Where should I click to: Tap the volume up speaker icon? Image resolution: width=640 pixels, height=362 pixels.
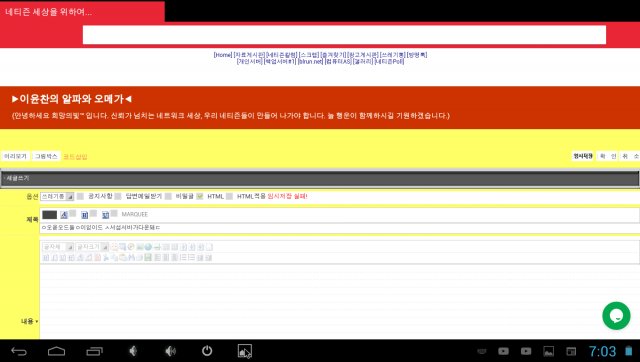coord(170,351)
